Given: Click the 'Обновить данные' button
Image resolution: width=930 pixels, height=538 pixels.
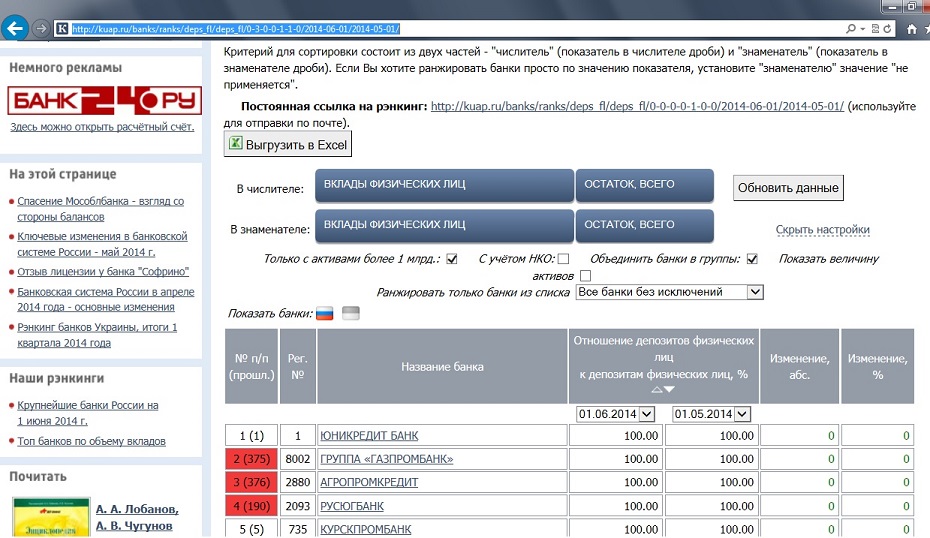Looking at the screenshot, I should tap(788, 188).
